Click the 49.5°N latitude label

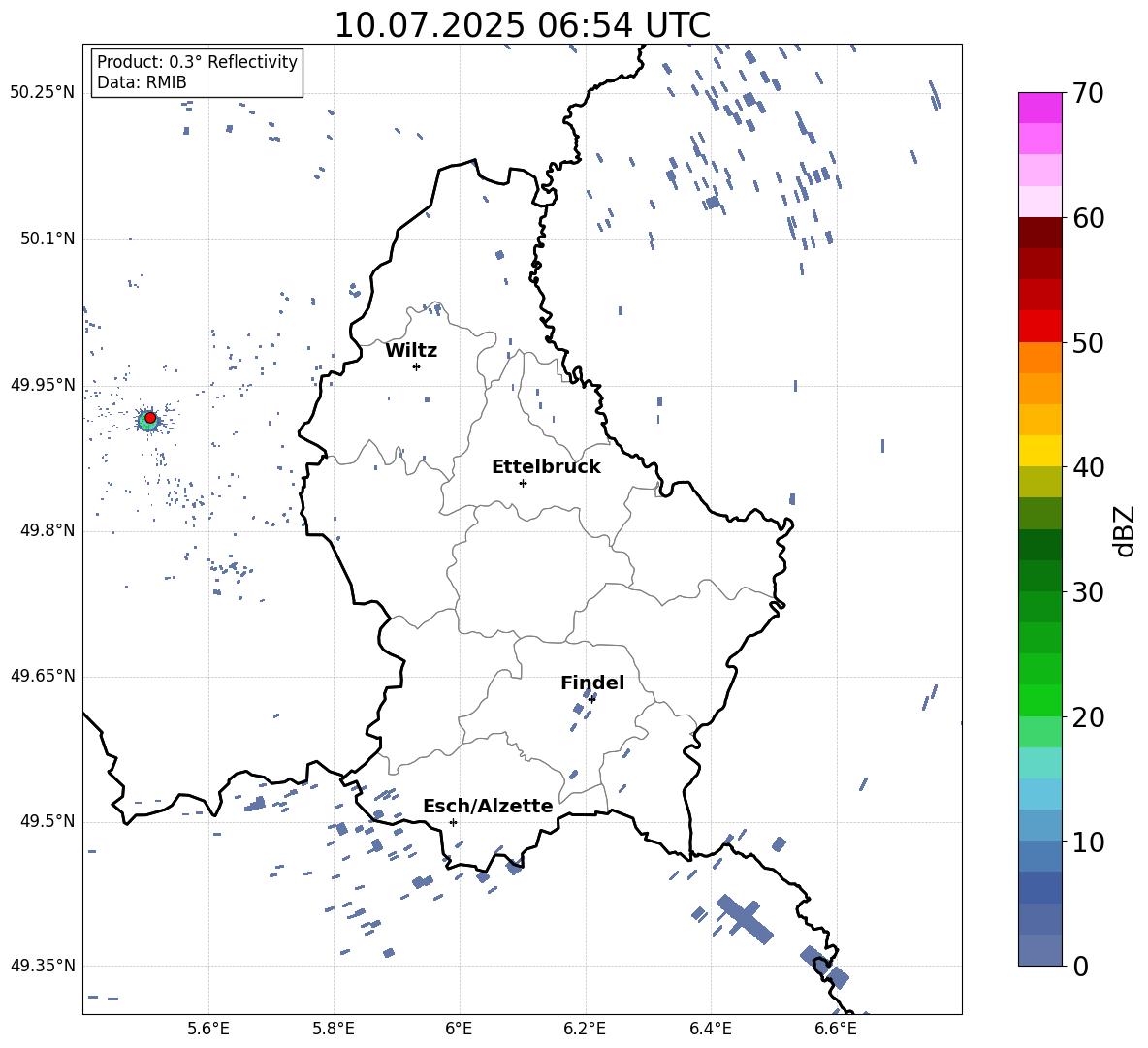pyautogui.click(x=47, y=820)
